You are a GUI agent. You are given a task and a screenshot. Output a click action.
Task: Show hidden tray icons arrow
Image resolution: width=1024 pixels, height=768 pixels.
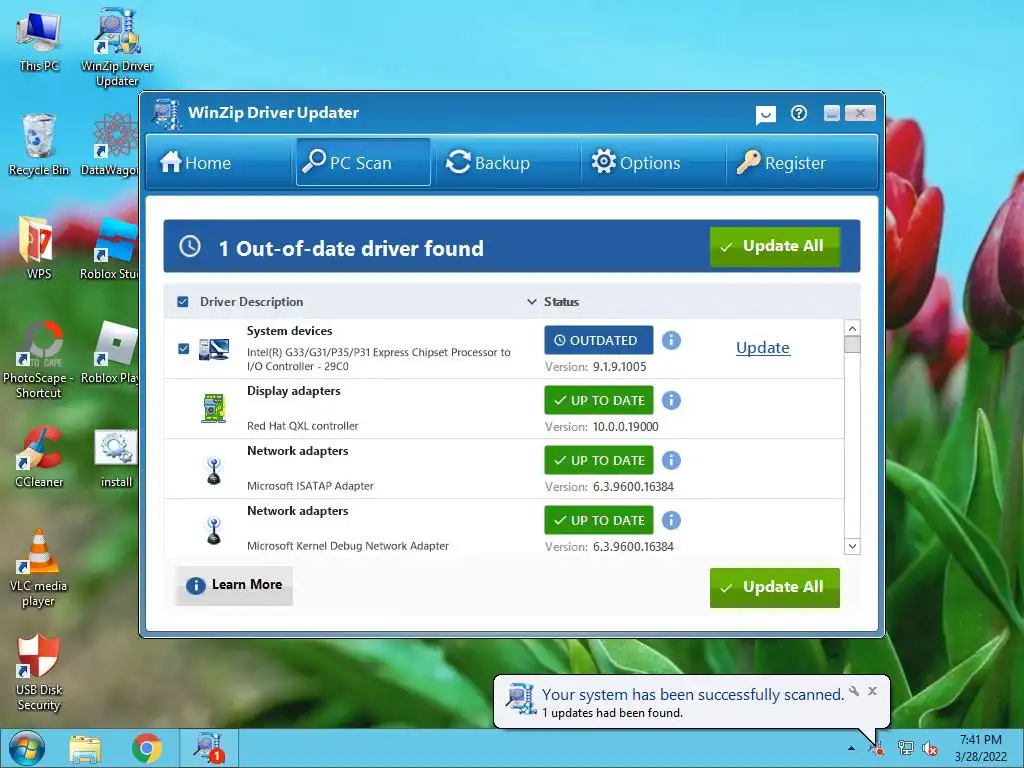pos(851,748)
